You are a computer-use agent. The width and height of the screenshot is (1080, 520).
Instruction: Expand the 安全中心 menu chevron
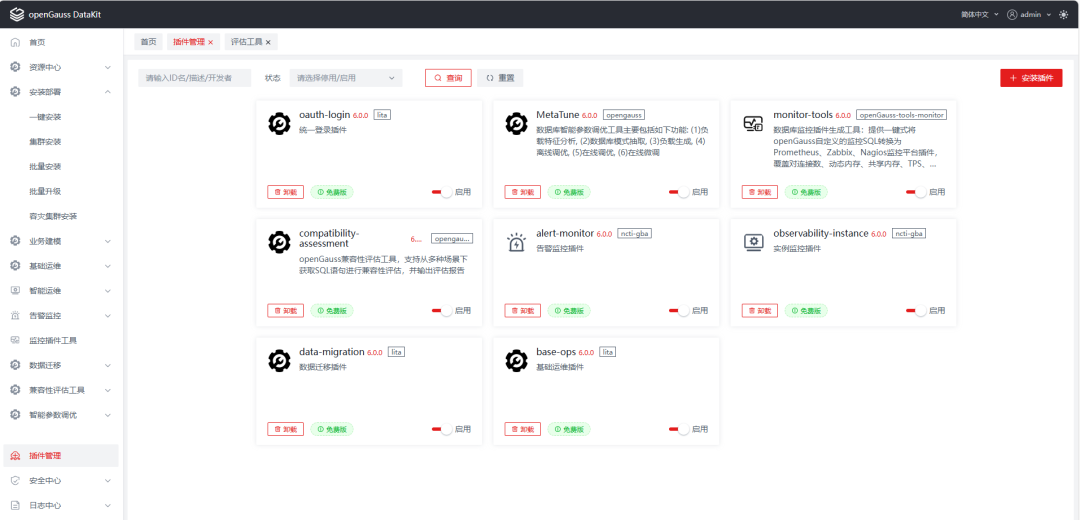(x=107, y=481)
